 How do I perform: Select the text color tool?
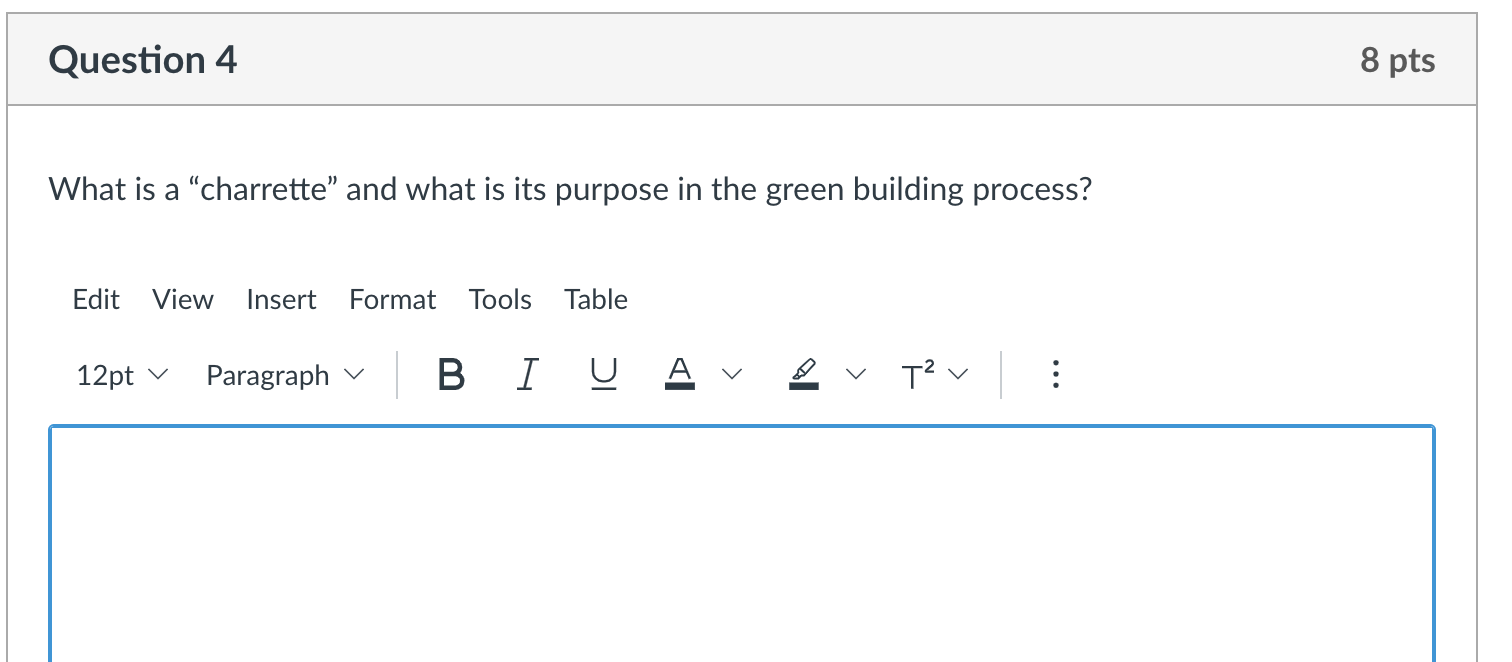(x=679, y=374)
